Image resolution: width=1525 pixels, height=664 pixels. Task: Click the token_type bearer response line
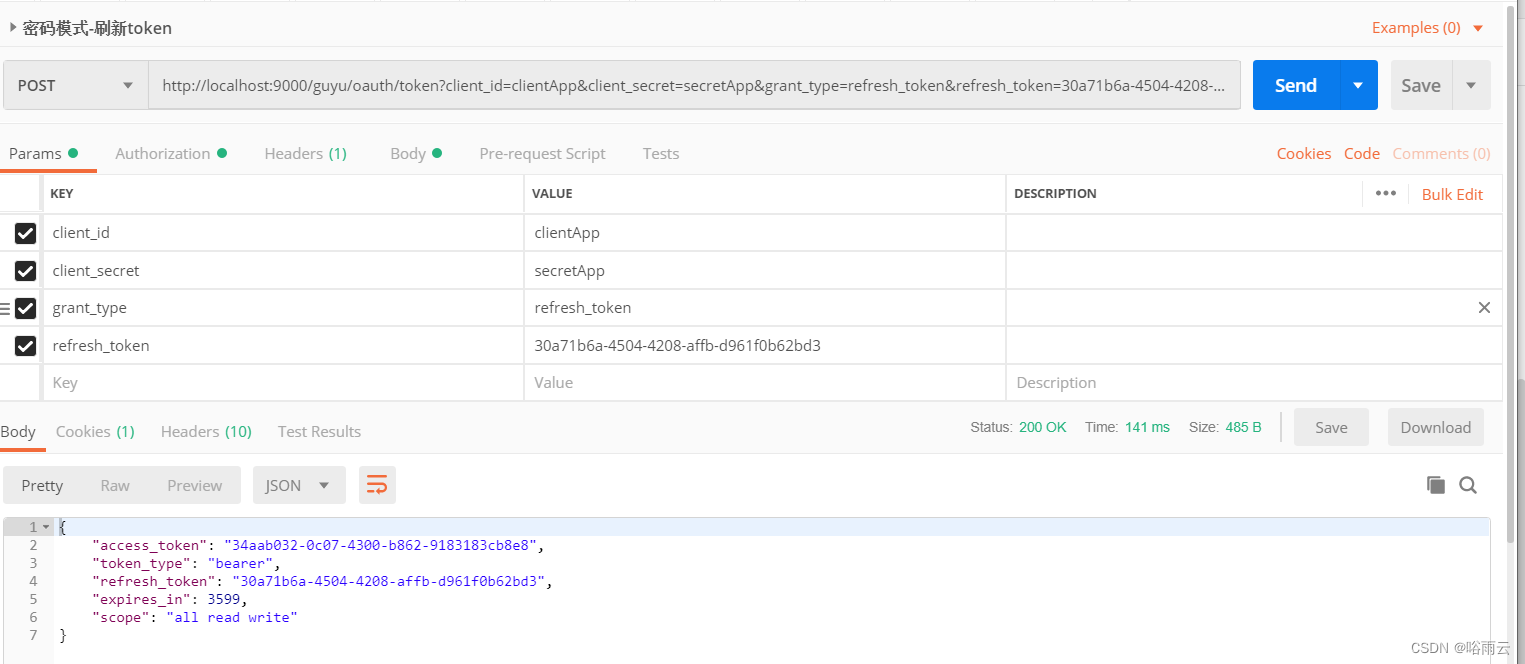186,563
